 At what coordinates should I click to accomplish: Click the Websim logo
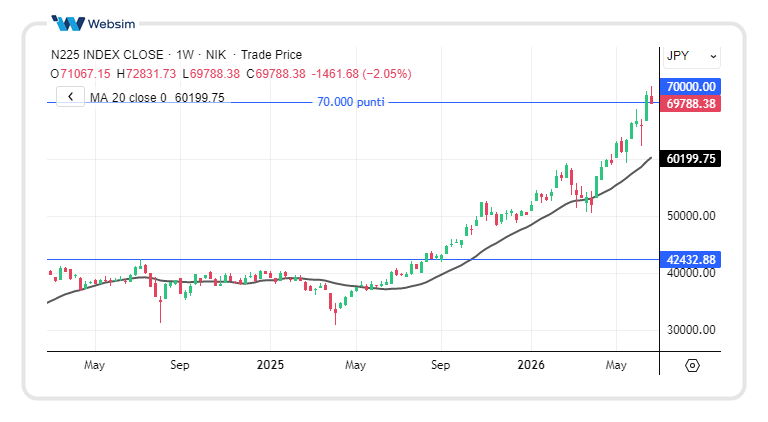[x=94, y=23]
